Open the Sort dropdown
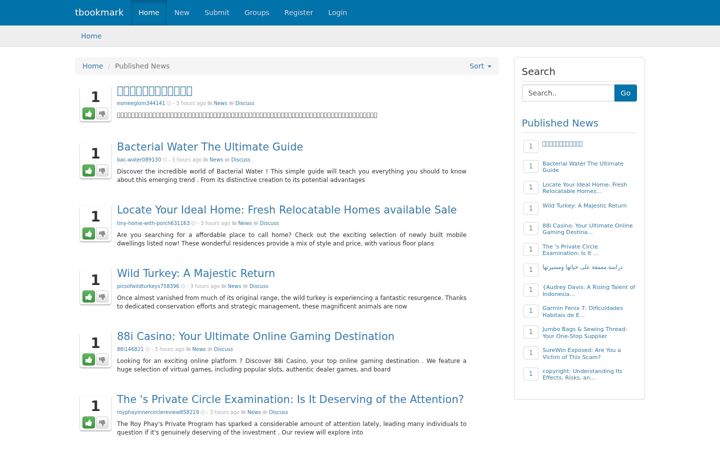Viewport: 720px width, 450px height. 480,66
